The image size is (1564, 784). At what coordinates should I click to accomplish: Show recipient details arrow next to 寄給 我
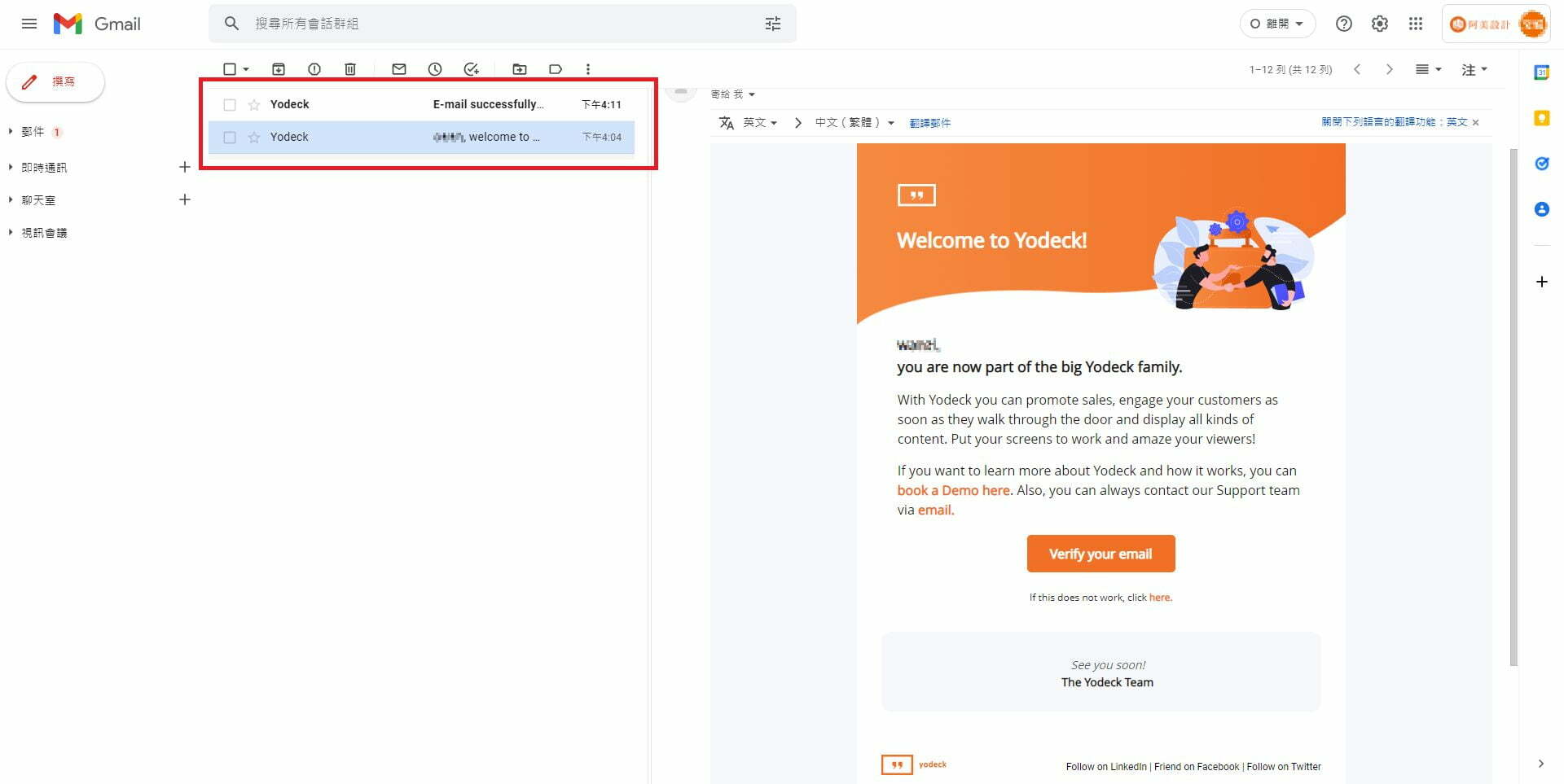tap(752, 94)
